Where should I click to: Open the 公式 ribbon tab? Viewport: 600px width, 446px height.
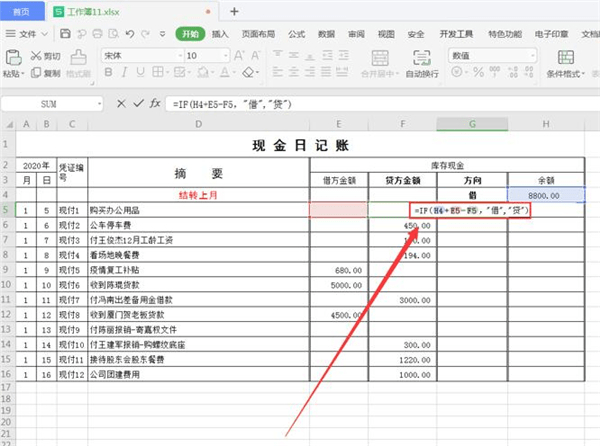[x=297, y=34]
